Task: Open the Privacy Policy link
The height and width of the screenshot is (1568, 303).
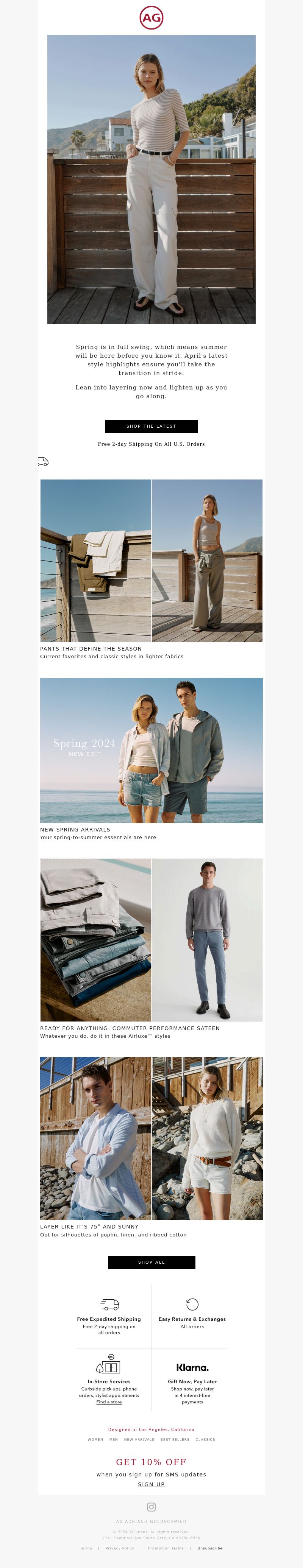Action: [x=119, y=1548]
